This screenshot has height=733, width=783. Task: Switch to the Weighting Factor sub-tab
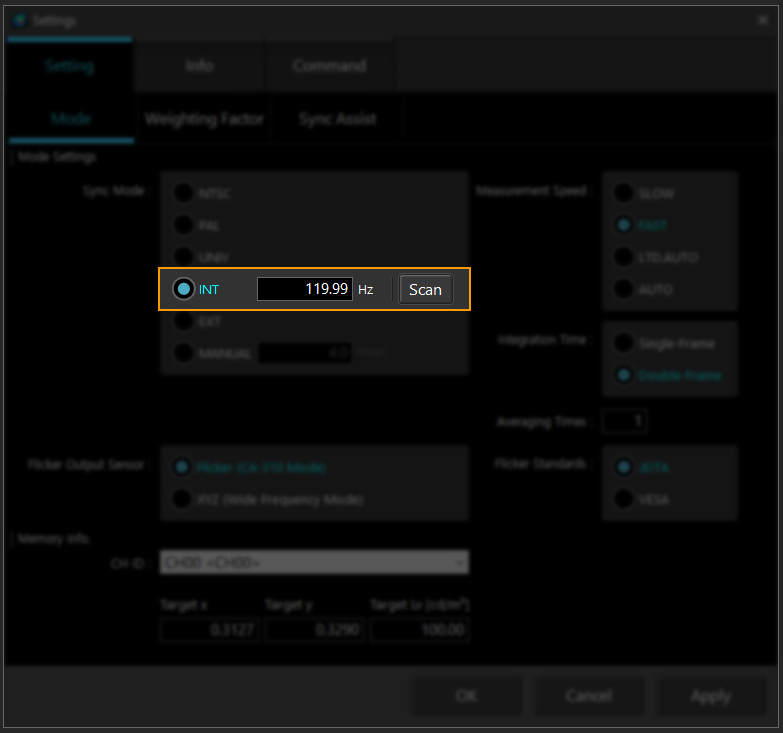tap(204, 119)
